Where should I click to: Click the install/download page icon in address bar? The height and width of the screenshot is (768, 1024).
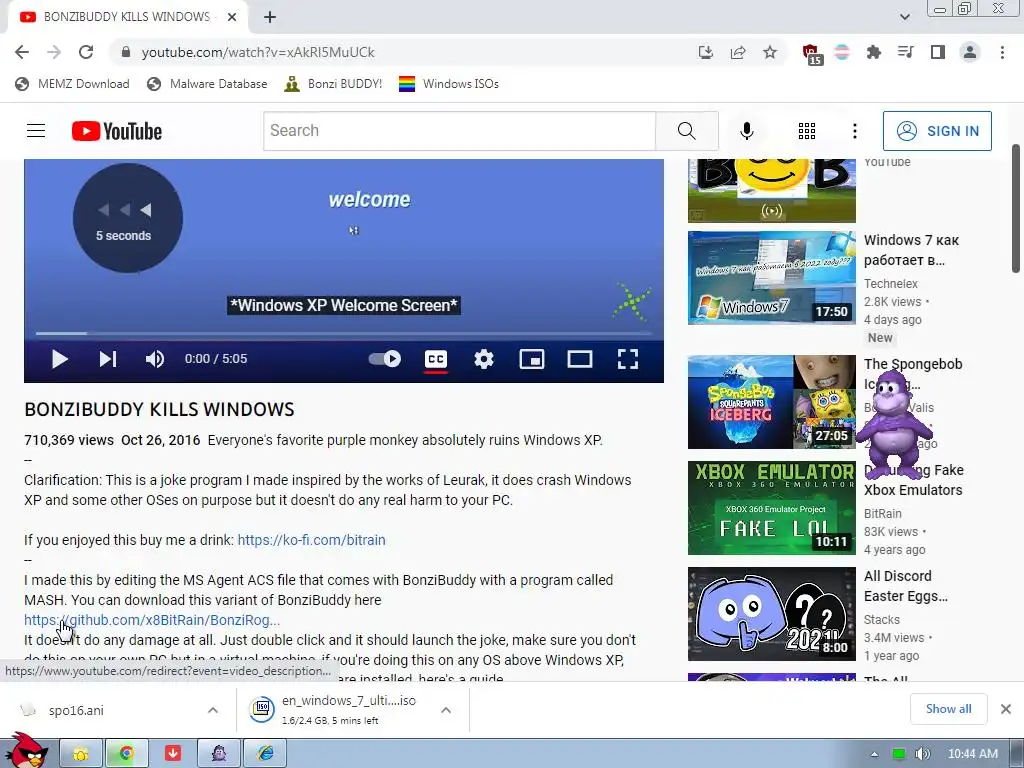point(706,52)
